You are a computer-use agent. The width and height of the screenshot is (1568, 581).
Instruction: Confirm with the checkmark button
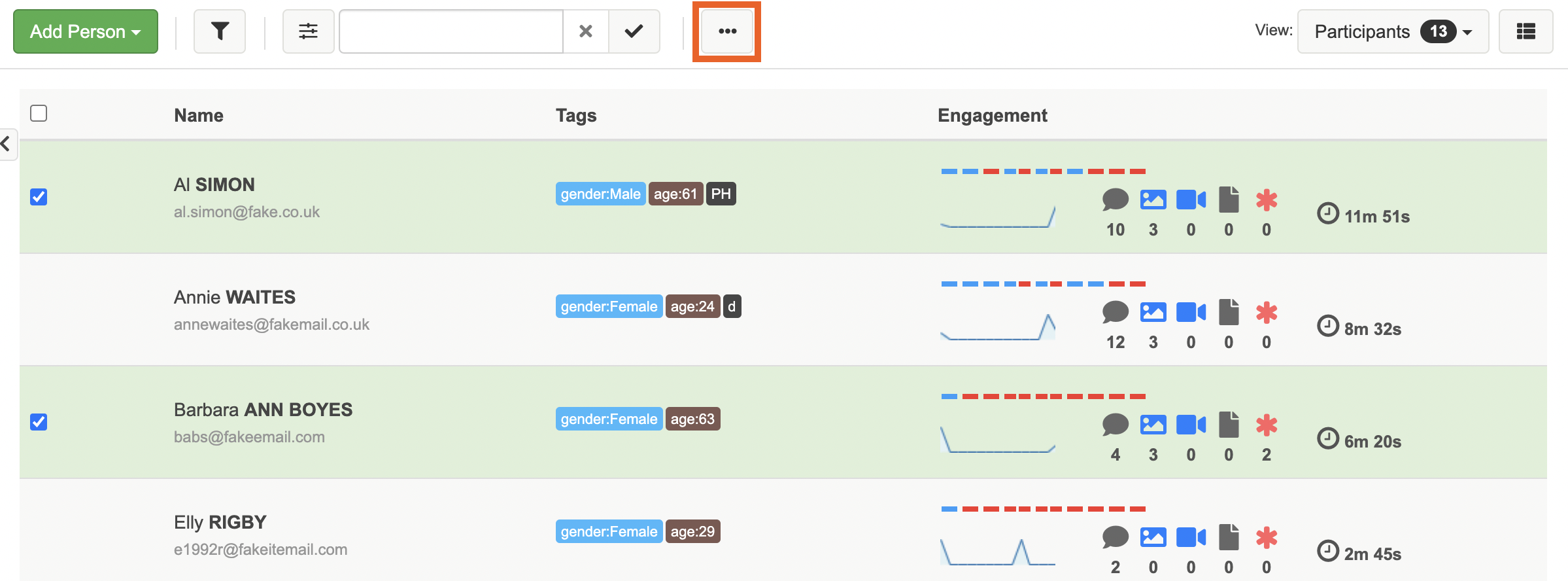[634, 31]
